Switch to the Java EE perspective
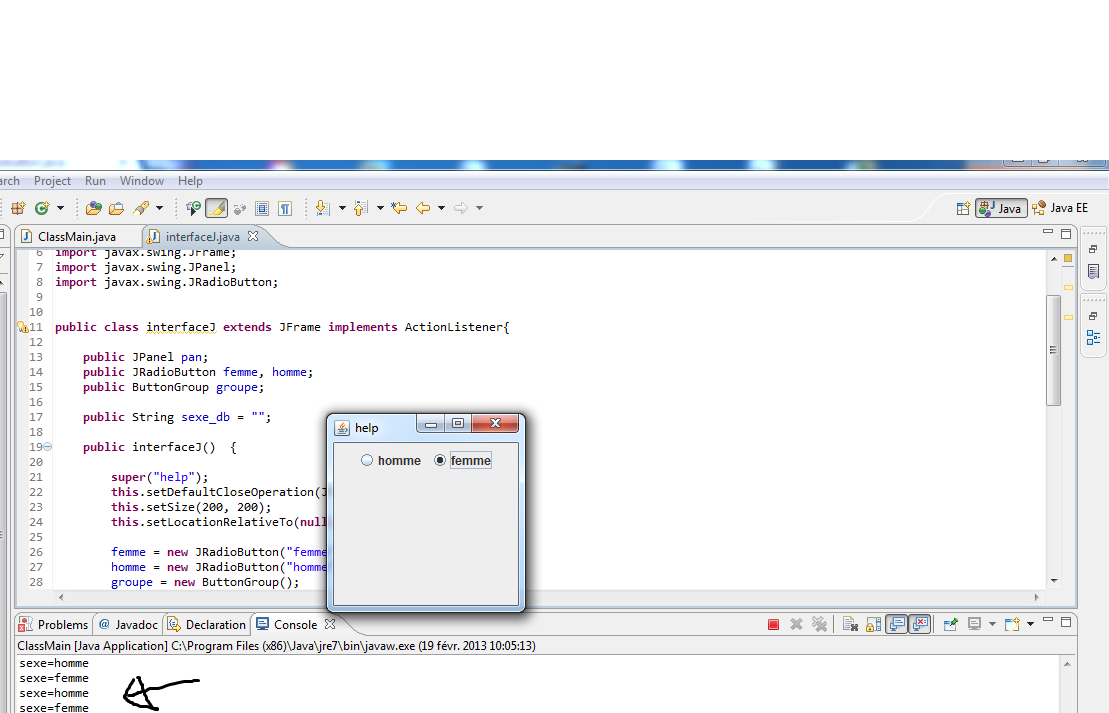This screenshot has height=713, width=1109. [1060, 207]
